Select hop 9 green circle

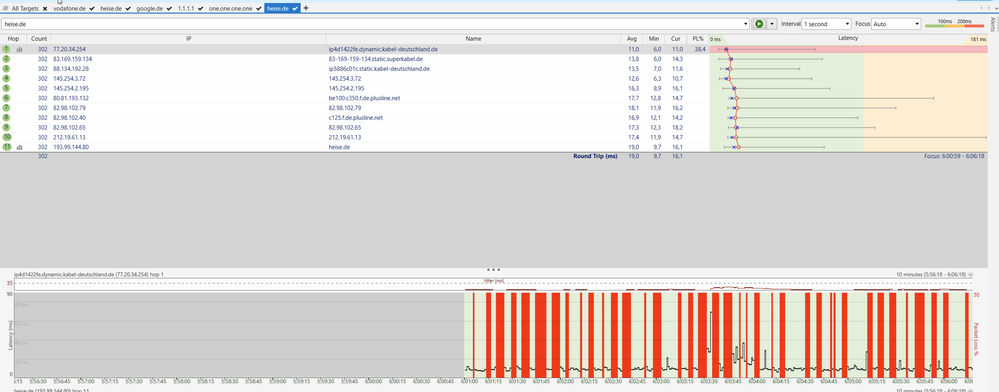6,127
